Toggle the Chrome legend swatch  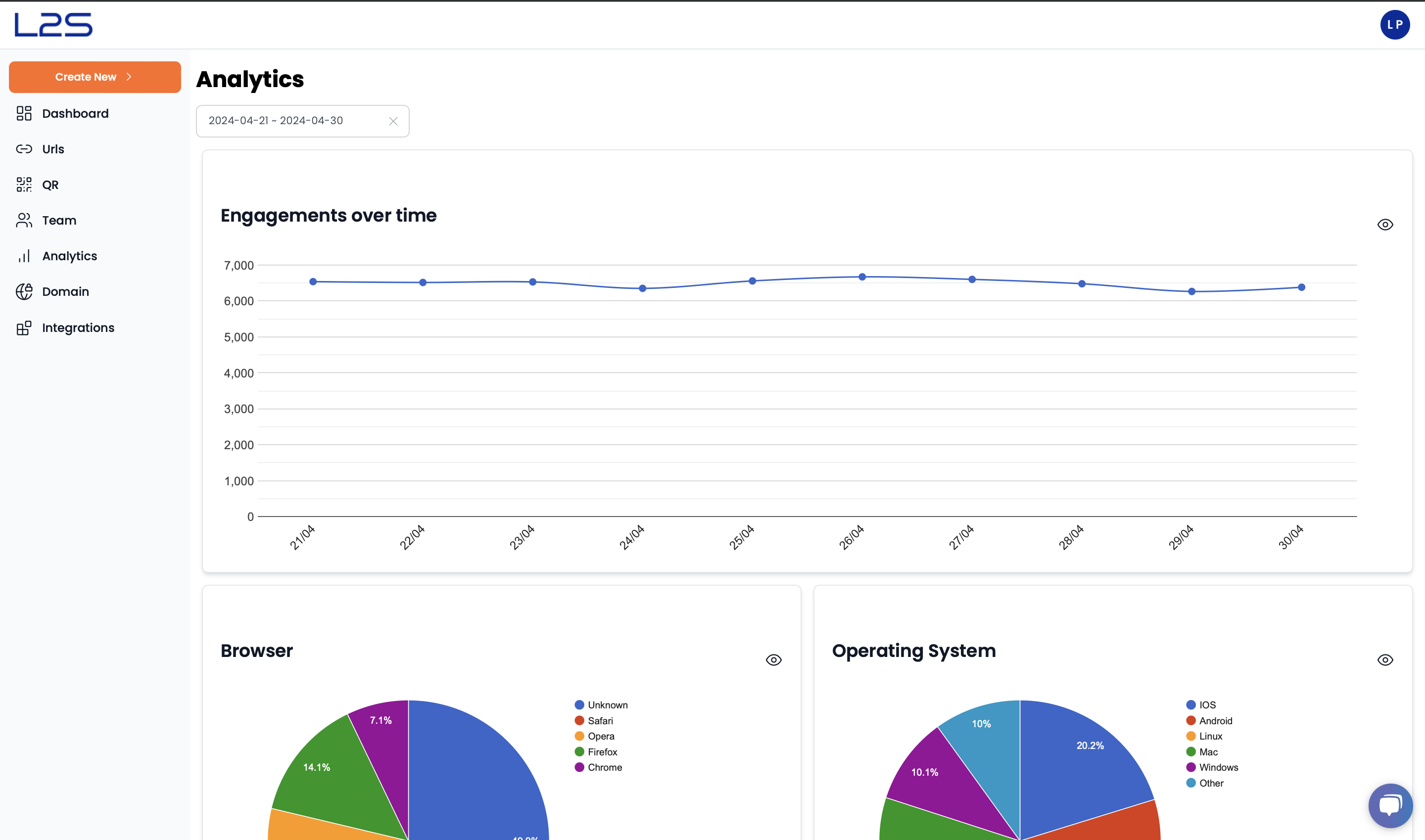coord(579,767)
